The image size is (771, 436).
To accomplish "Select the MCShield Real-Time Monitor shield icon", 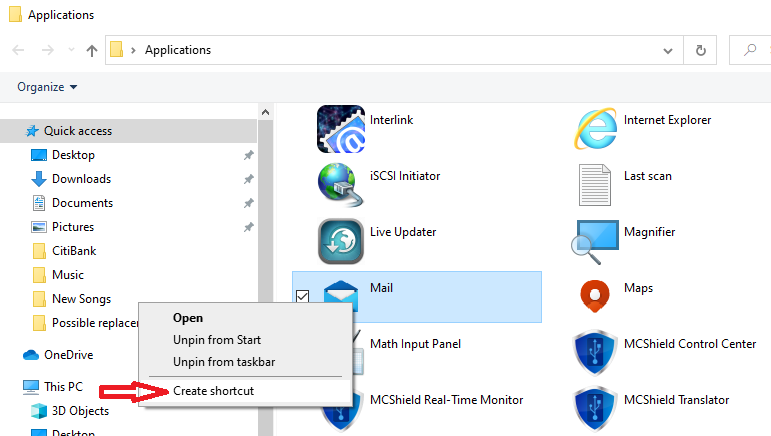I will pos(341,413).
